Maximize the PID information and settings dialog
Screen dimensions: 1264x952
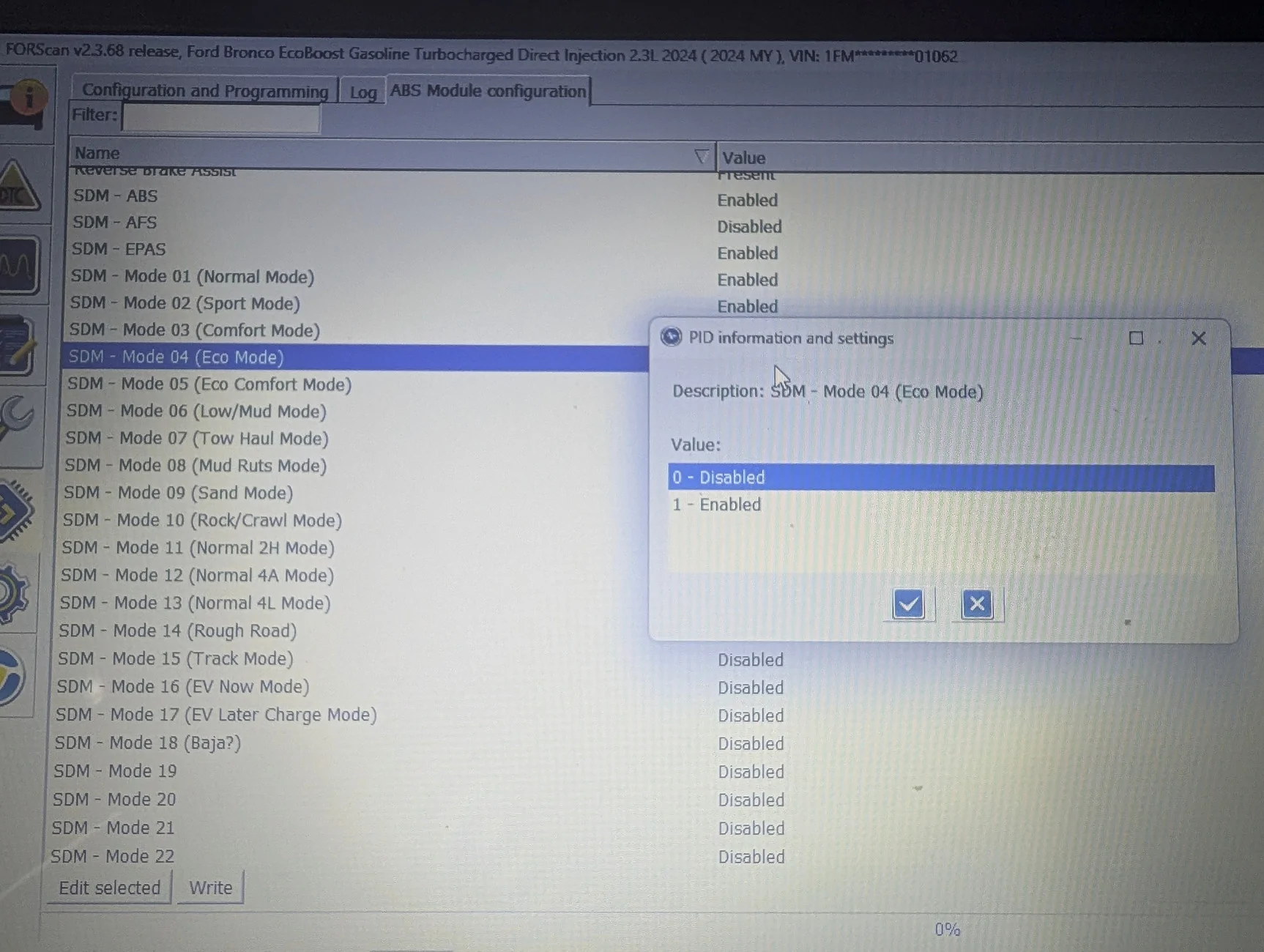point(1136,338)
